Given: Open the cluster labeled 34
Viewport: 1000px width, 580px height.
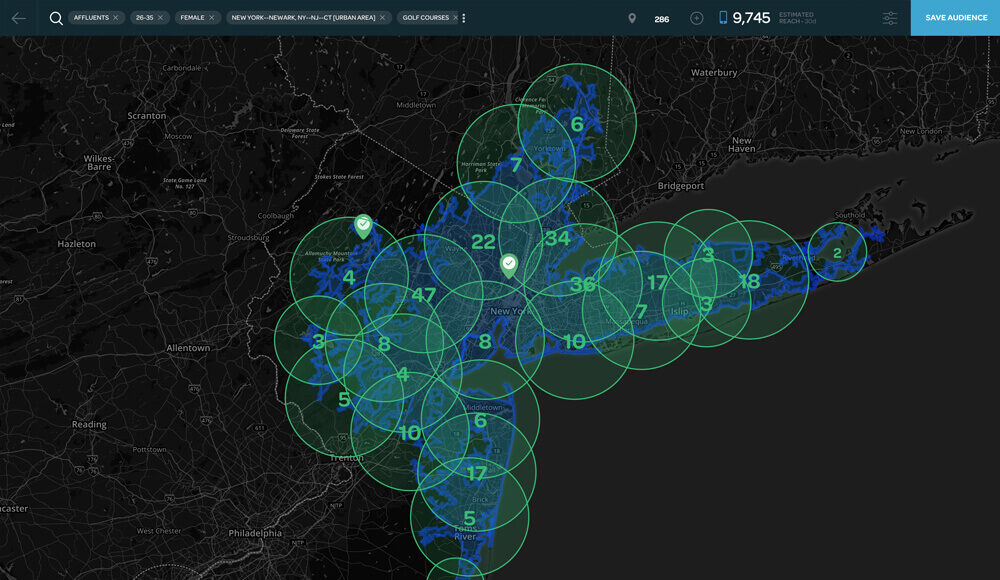Looking at the screenshot, I should 557,238.
